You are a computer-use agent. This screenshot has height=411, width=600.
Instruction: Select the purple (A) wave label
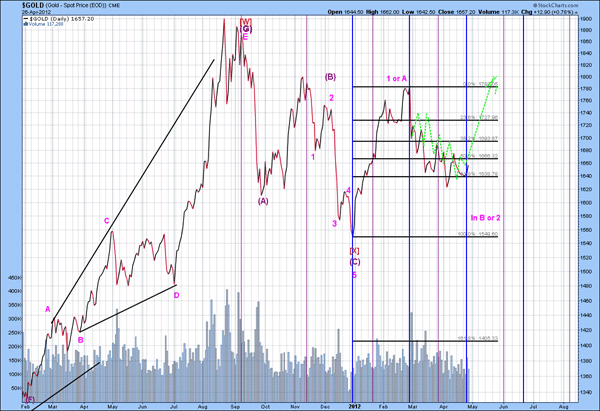click(263, 201)
